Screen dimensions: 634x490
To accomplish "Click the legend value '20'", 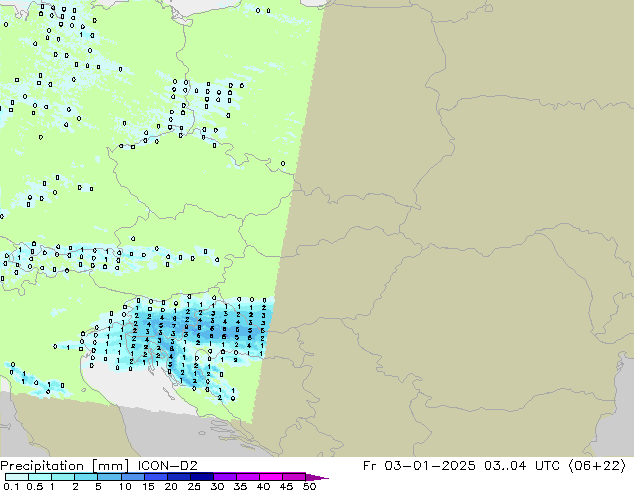I will [171, 486].
